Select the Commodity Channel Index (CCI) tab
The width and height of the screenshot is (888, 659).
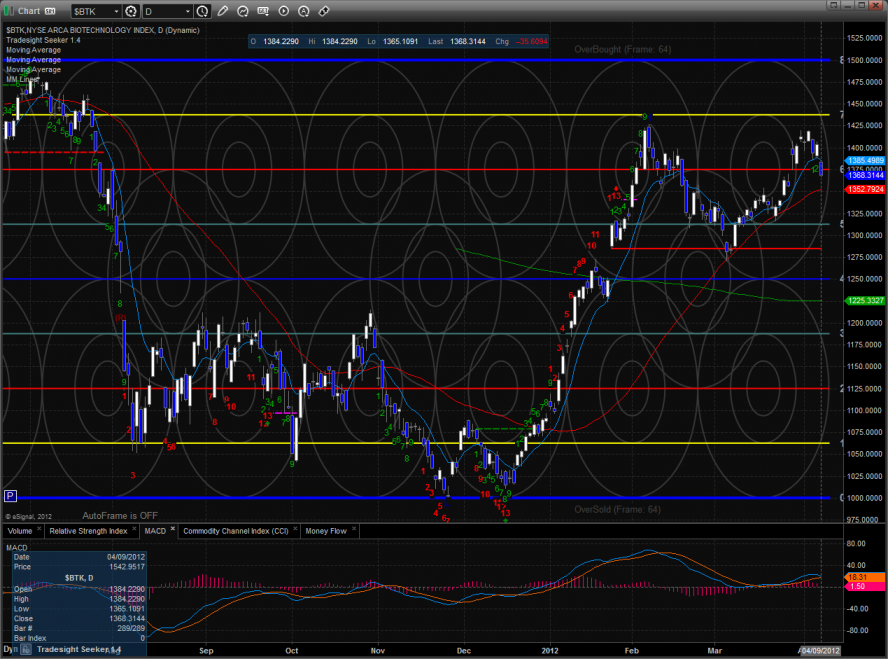(237, 531)
